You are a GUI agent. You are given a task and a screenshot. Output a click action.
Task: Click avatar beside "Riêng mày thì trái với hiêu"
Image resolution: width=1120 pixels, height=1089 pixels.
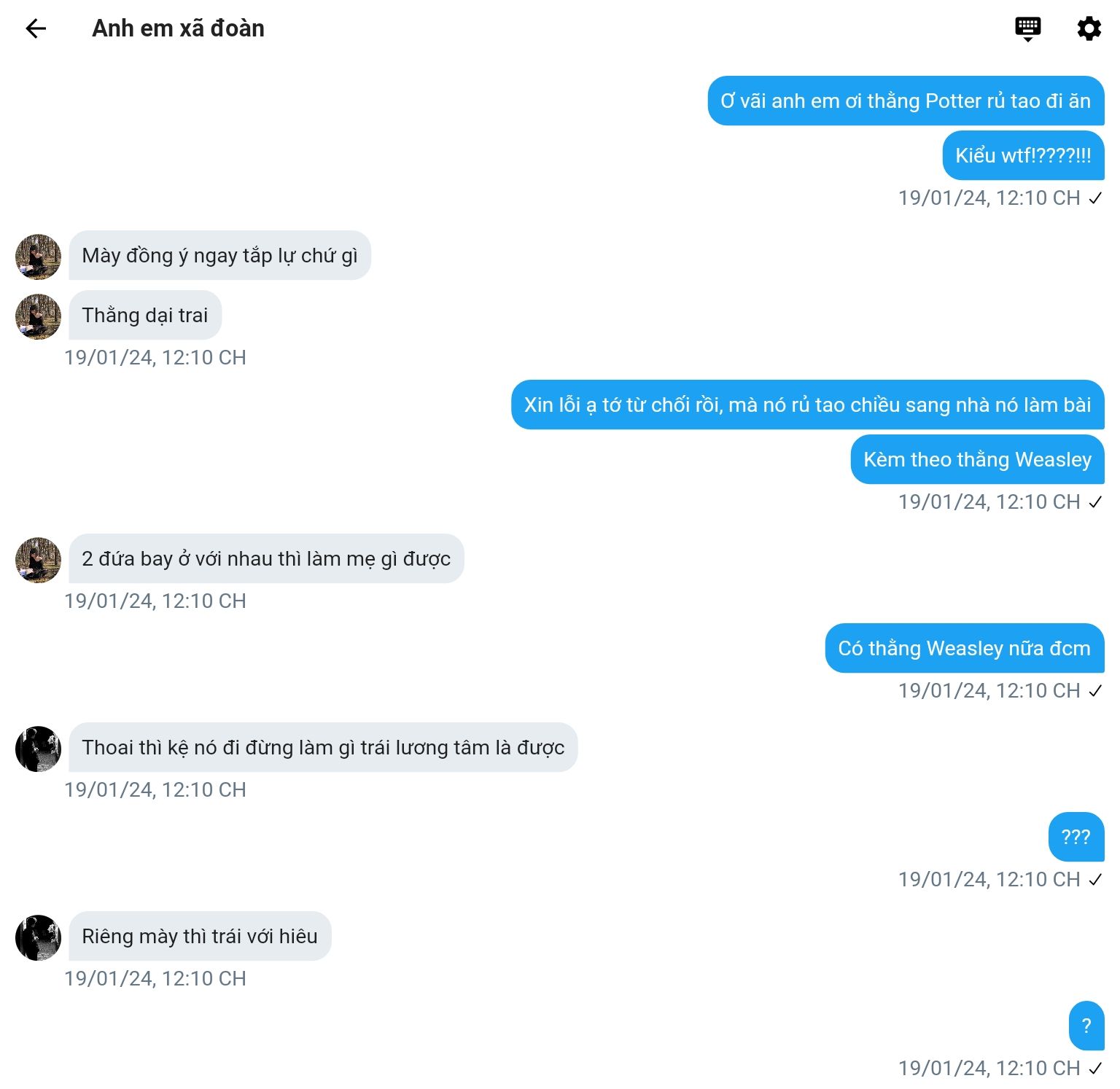pos(38,937)
